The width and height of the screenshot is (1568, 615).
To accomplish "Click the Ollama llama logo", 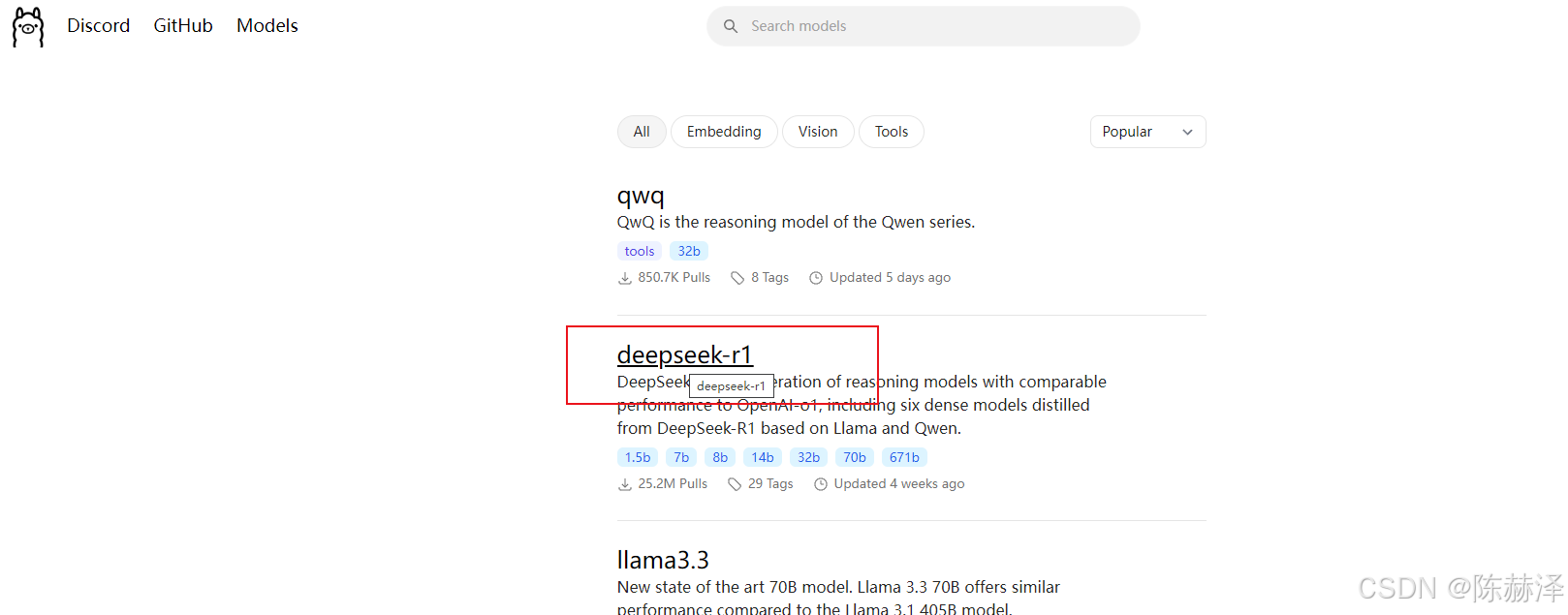I will click(x=28, y=26).
